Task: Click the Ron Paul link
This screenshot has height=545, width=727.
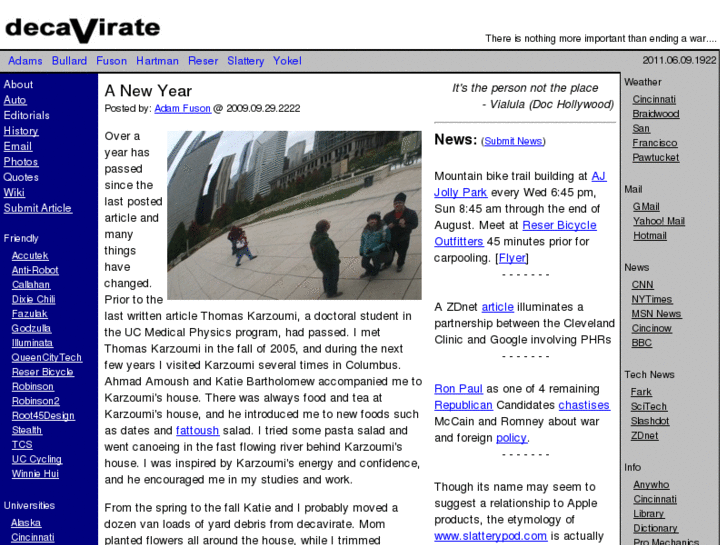Action: coord(459,389)
